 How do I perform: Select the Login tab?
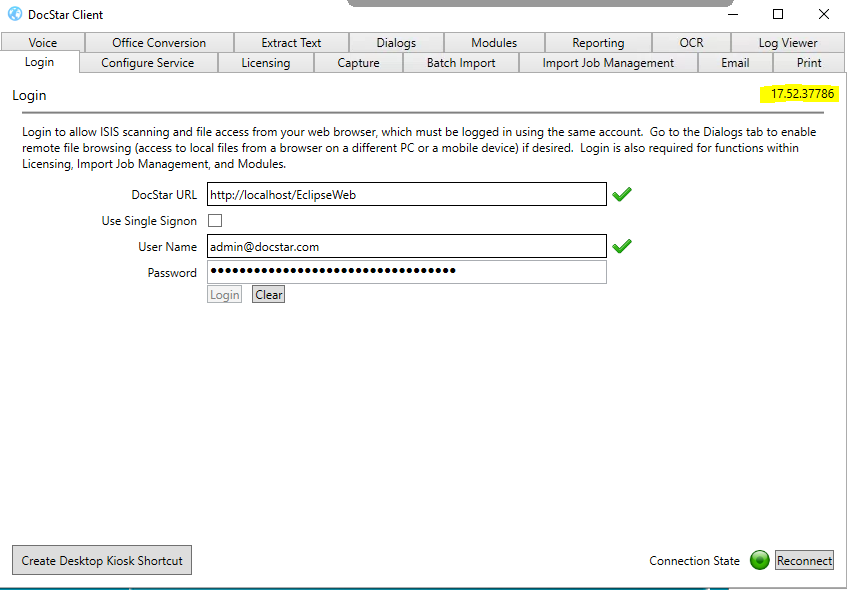39,62
